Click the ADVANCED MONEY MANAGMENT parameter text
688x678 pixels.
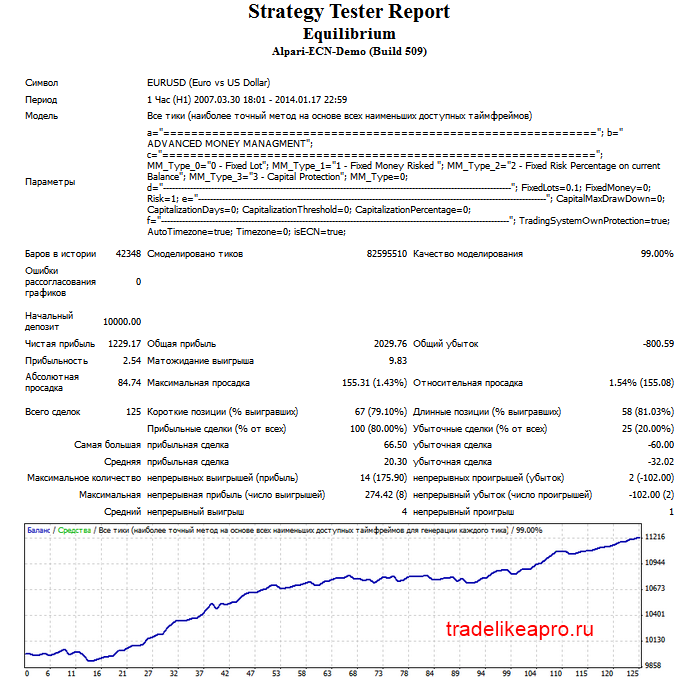(226, 143)
